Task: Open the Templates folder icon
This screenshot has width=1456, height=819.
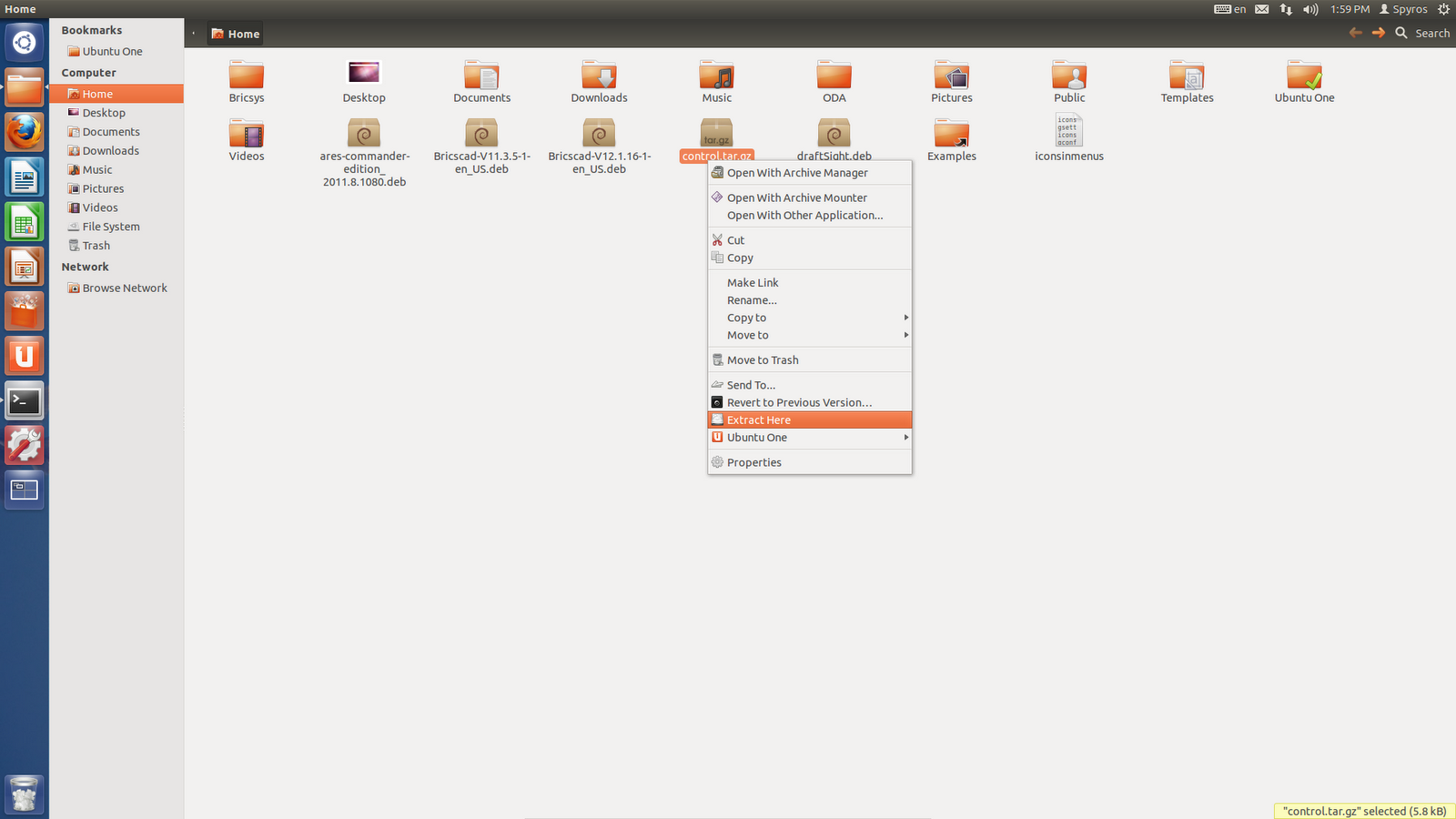Action: click(x=1187, y=75)
